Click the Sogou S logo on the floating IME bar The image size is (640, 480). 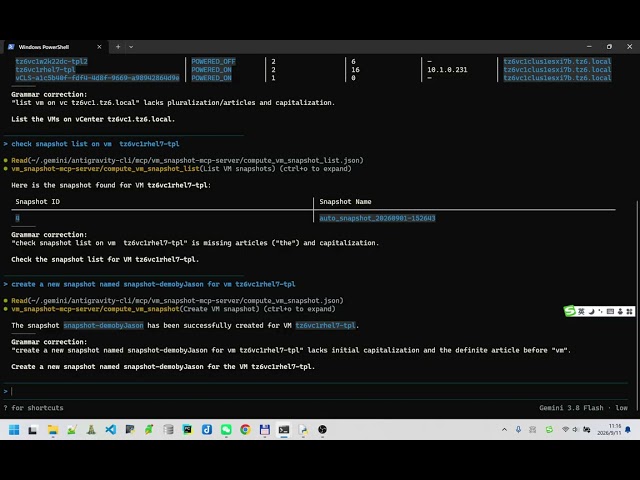pyautogui.click(x=569, y=311)
